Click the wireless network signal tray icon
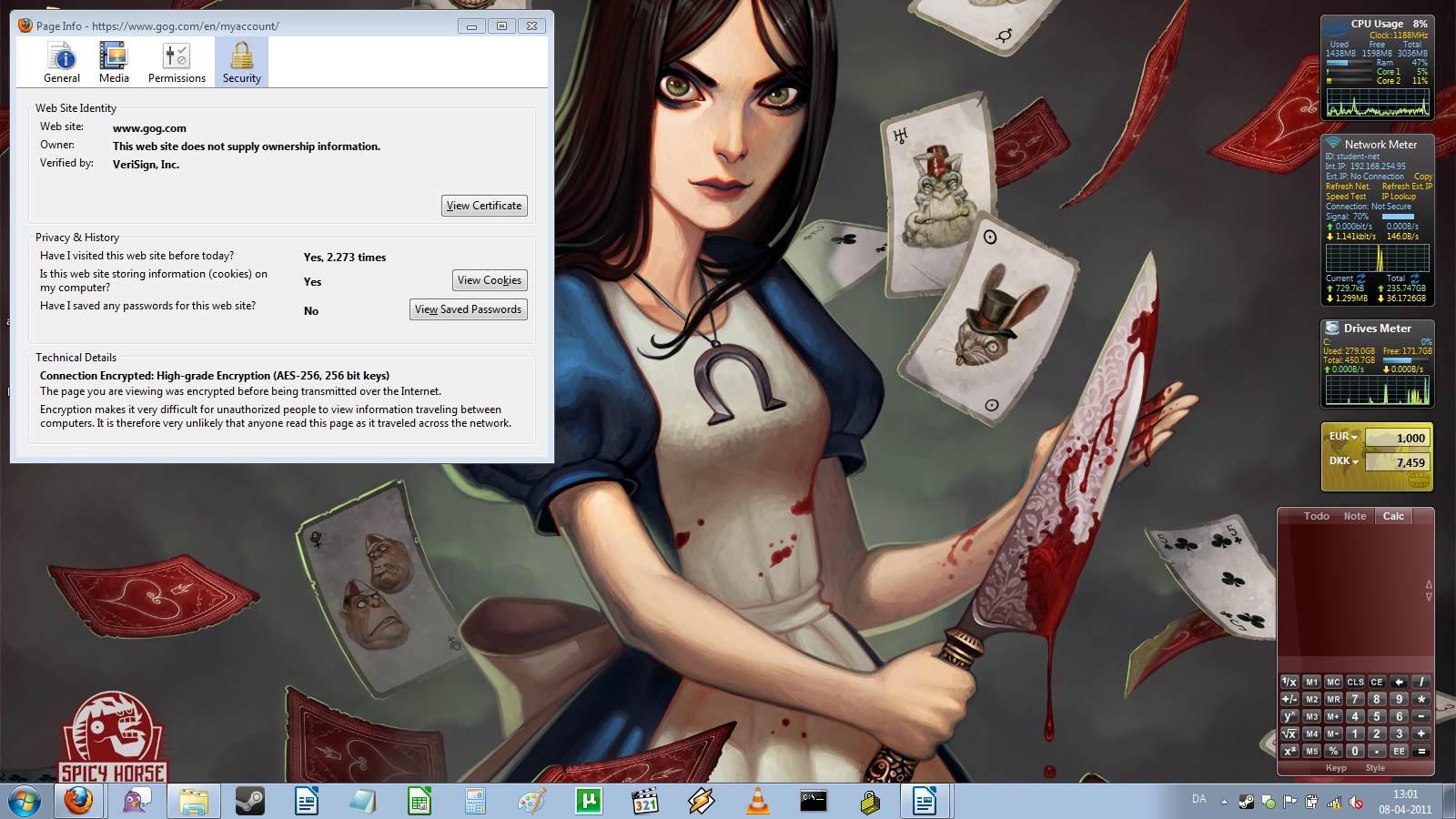This screenshot has height=819, width=1456. [1334, 802]
